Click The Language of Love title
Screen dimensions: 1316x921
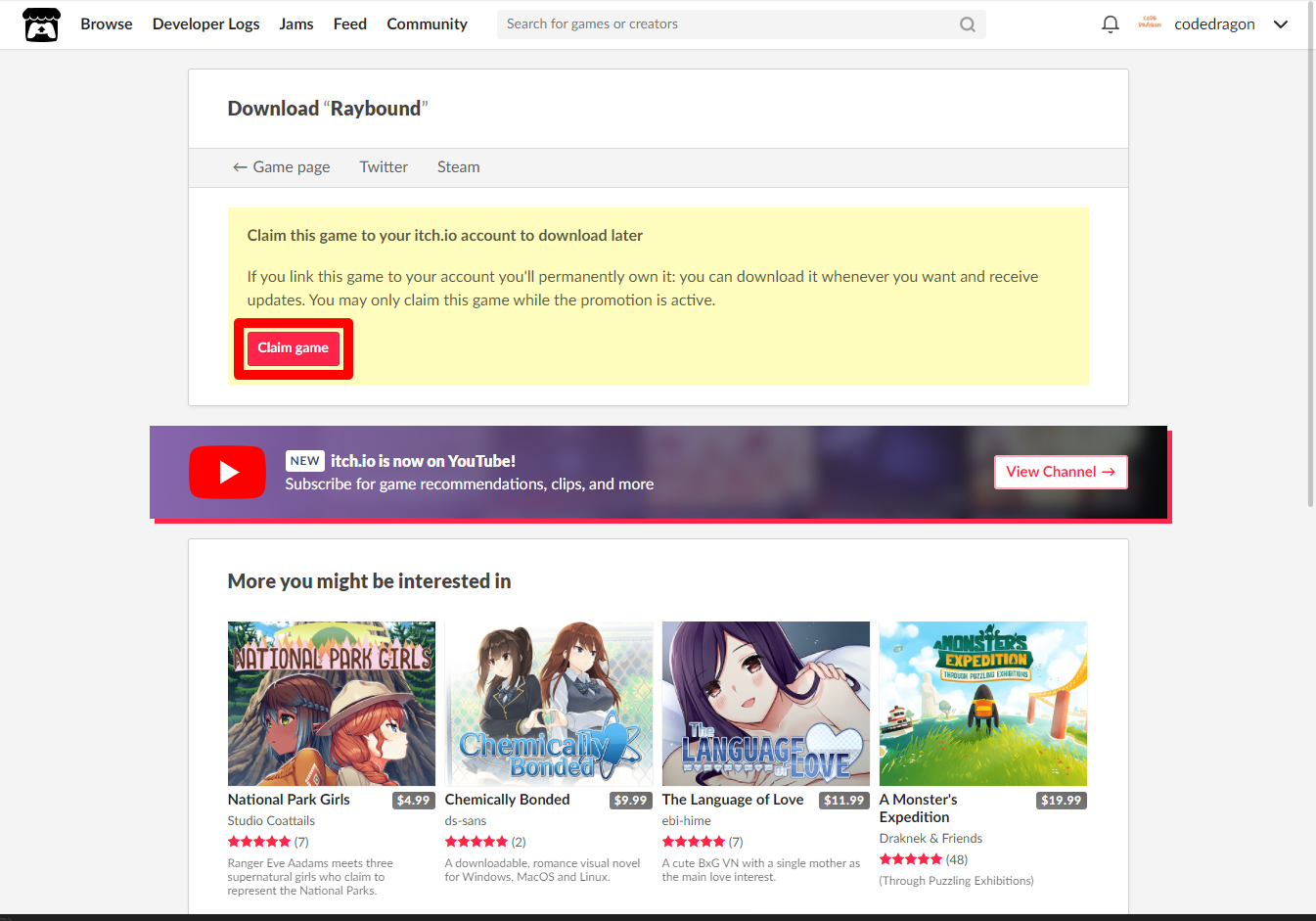(733, 800)
